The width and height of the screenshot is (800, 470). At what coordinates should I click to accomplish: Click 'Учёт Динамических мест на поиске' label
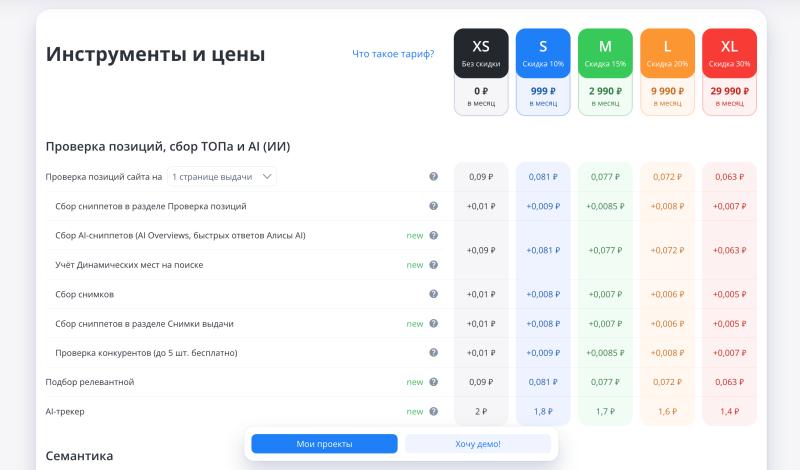coord(129,265)
